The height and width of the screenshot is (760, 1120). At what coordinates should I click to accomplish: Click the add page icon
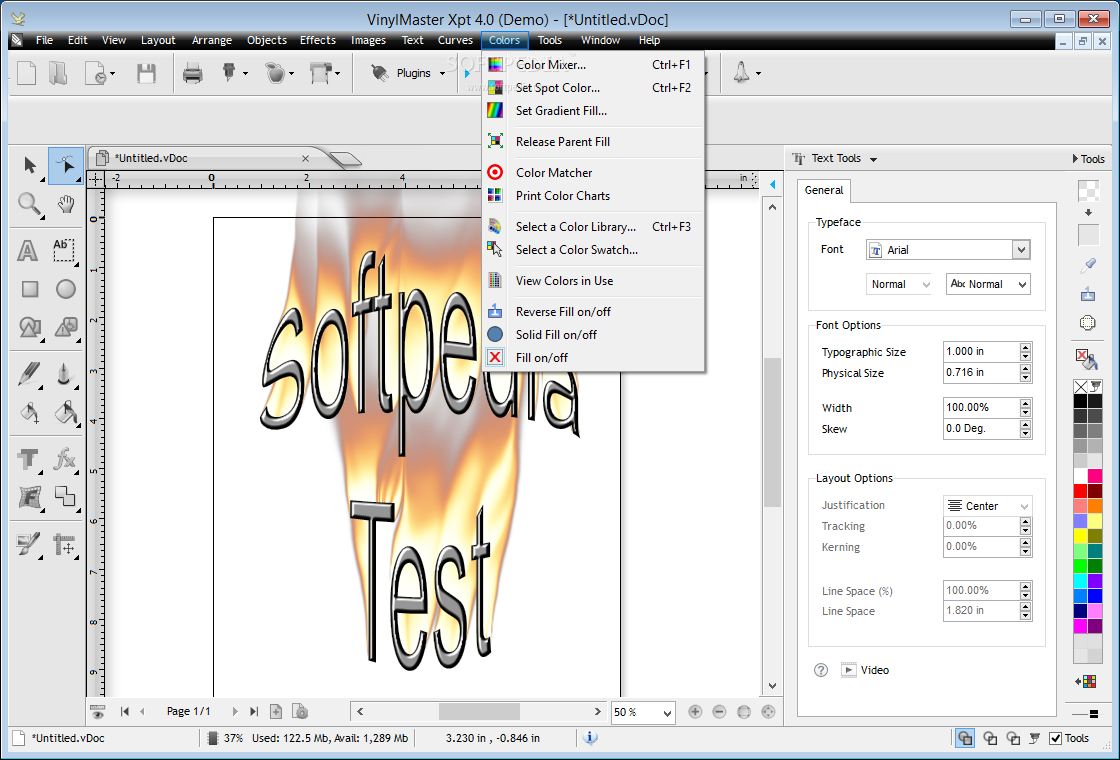pos(276,711)
